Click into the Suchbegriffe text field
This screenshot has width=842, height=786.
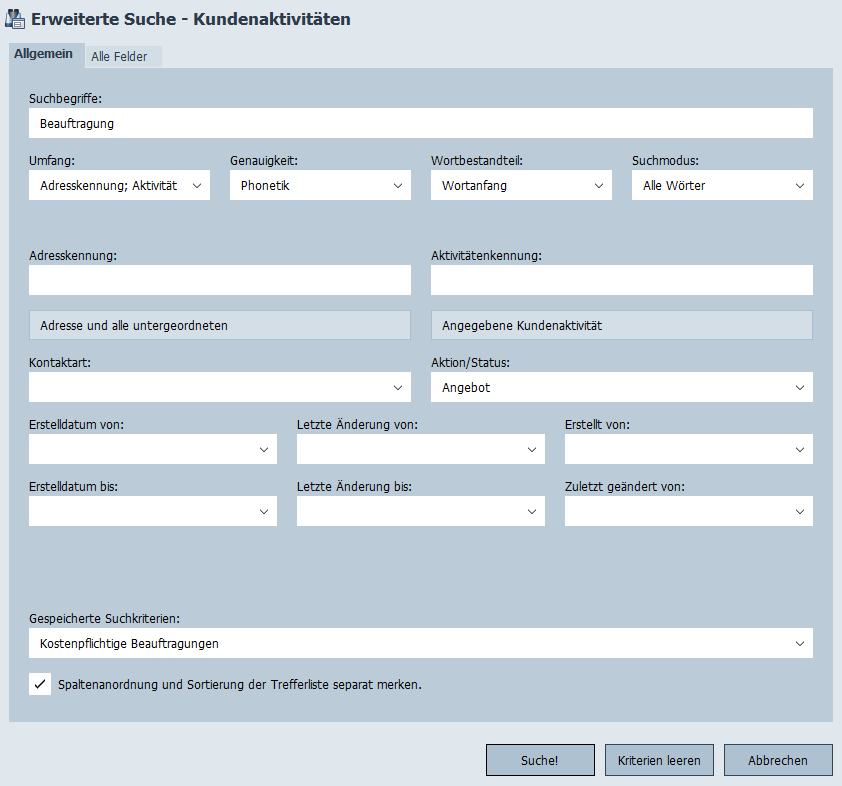coord(420,124)
